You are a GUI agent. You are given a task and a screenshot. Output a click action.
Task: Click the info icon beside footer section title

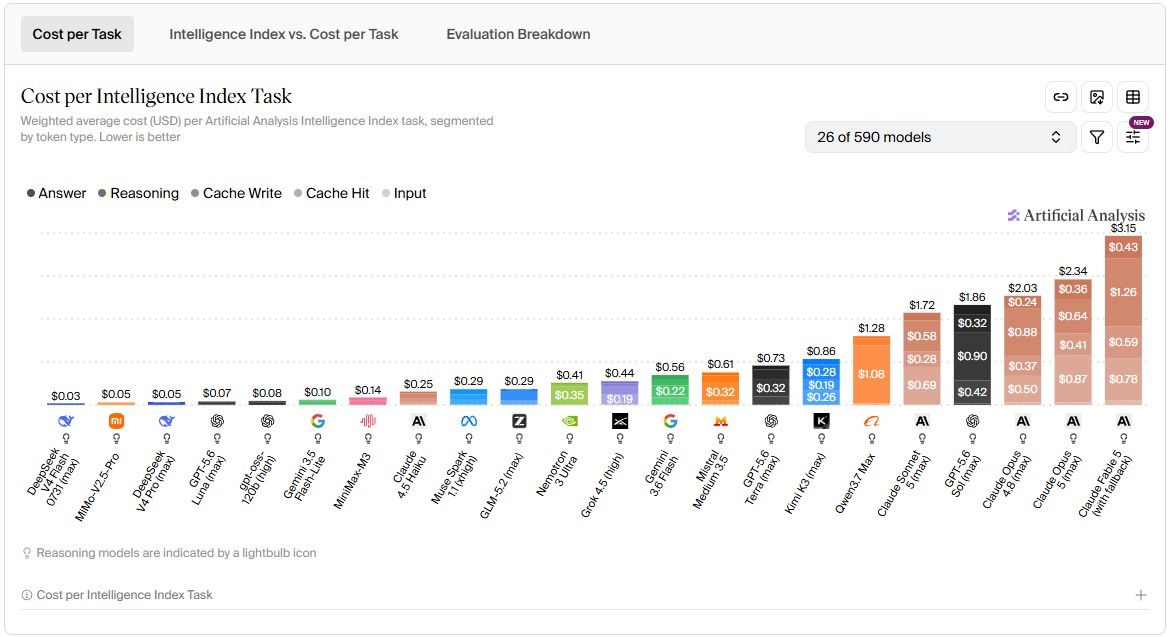(x=27, y=595)
